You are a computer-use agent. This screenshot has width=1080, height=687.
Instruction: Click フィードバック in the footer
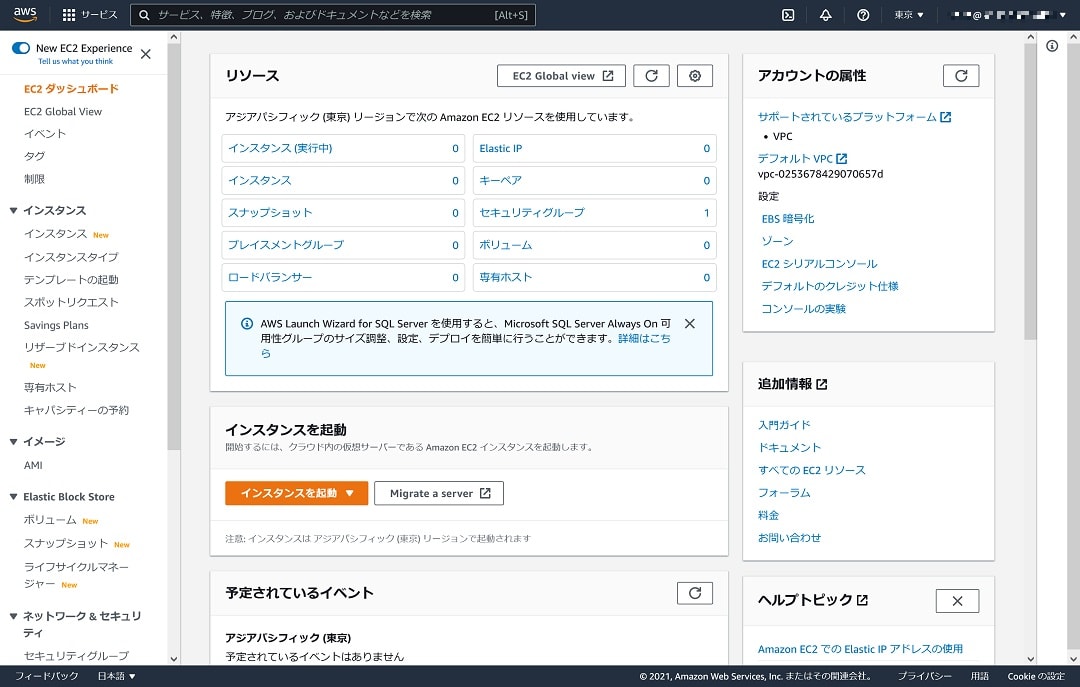(47, 676)
